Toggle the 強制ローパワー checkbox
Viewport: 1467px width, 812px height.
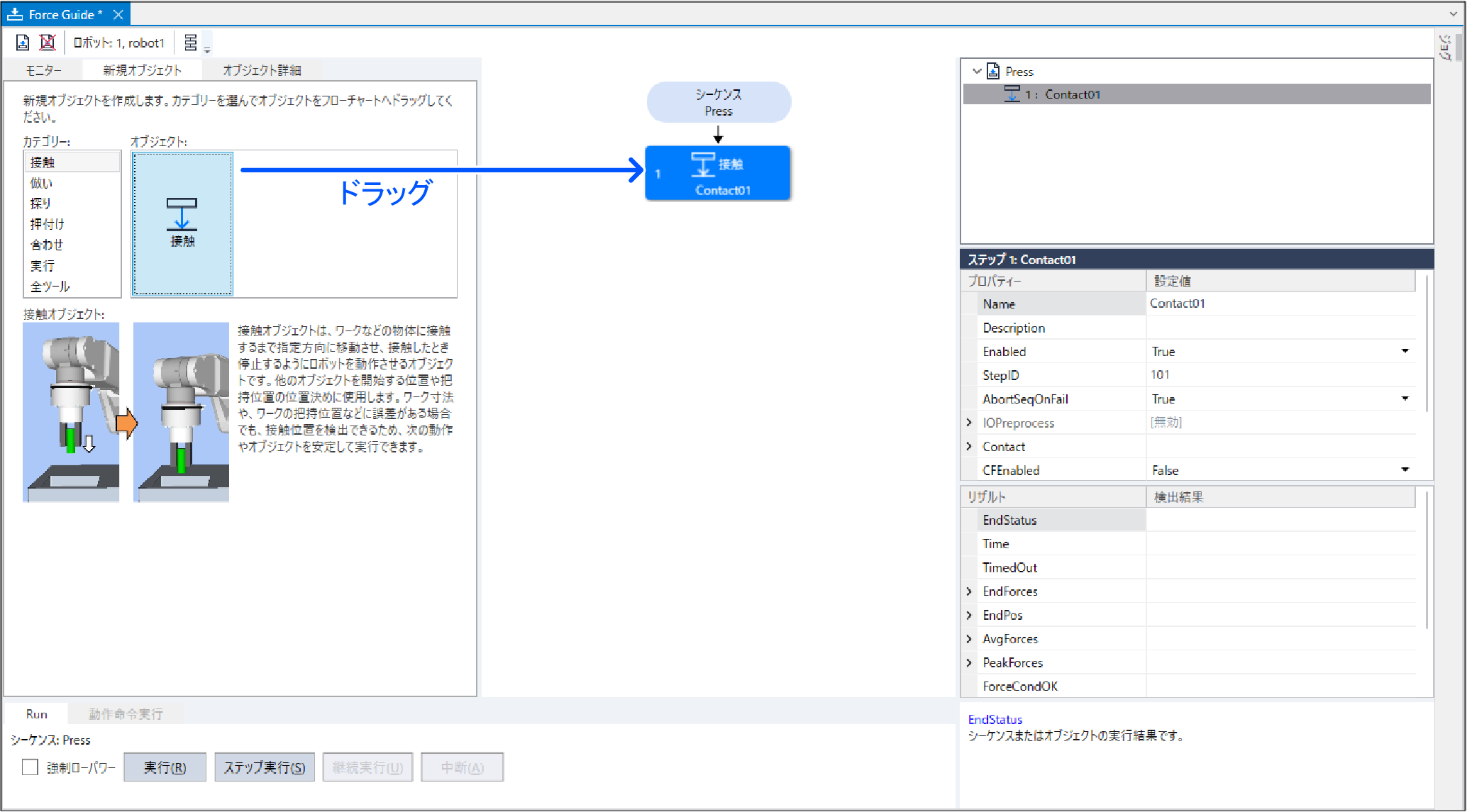[30, 767]
